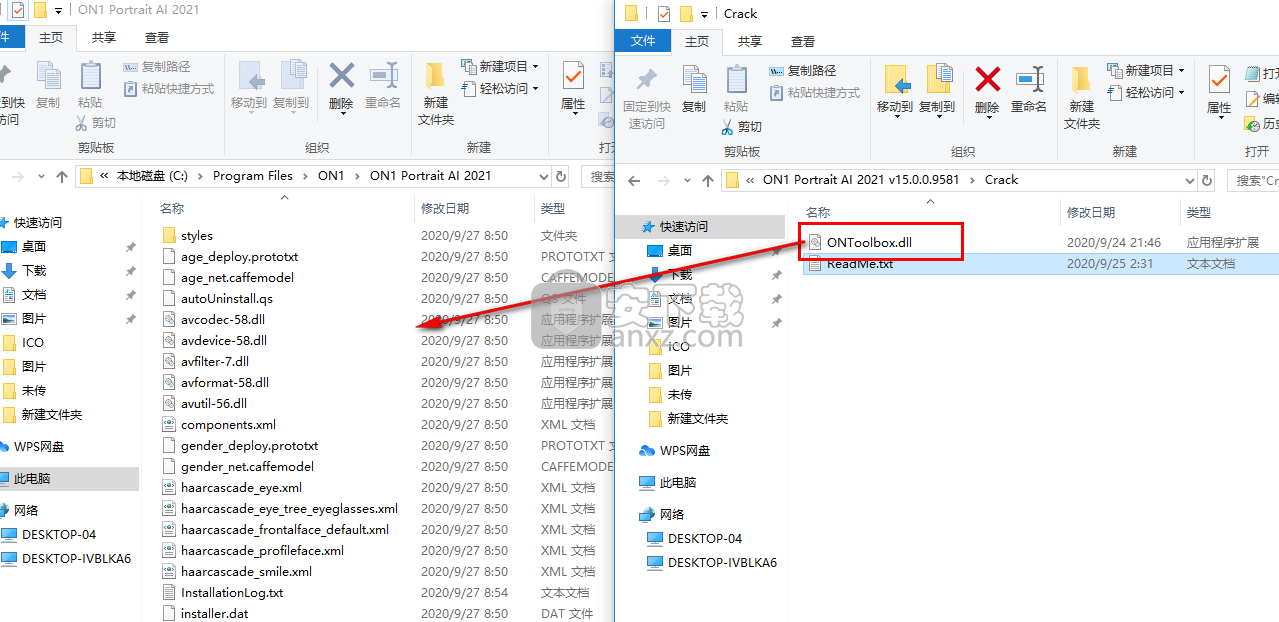Click Cut (剪切) in Crack window ribbon
Screen dimensions: 1279x622
pos(742,127)
